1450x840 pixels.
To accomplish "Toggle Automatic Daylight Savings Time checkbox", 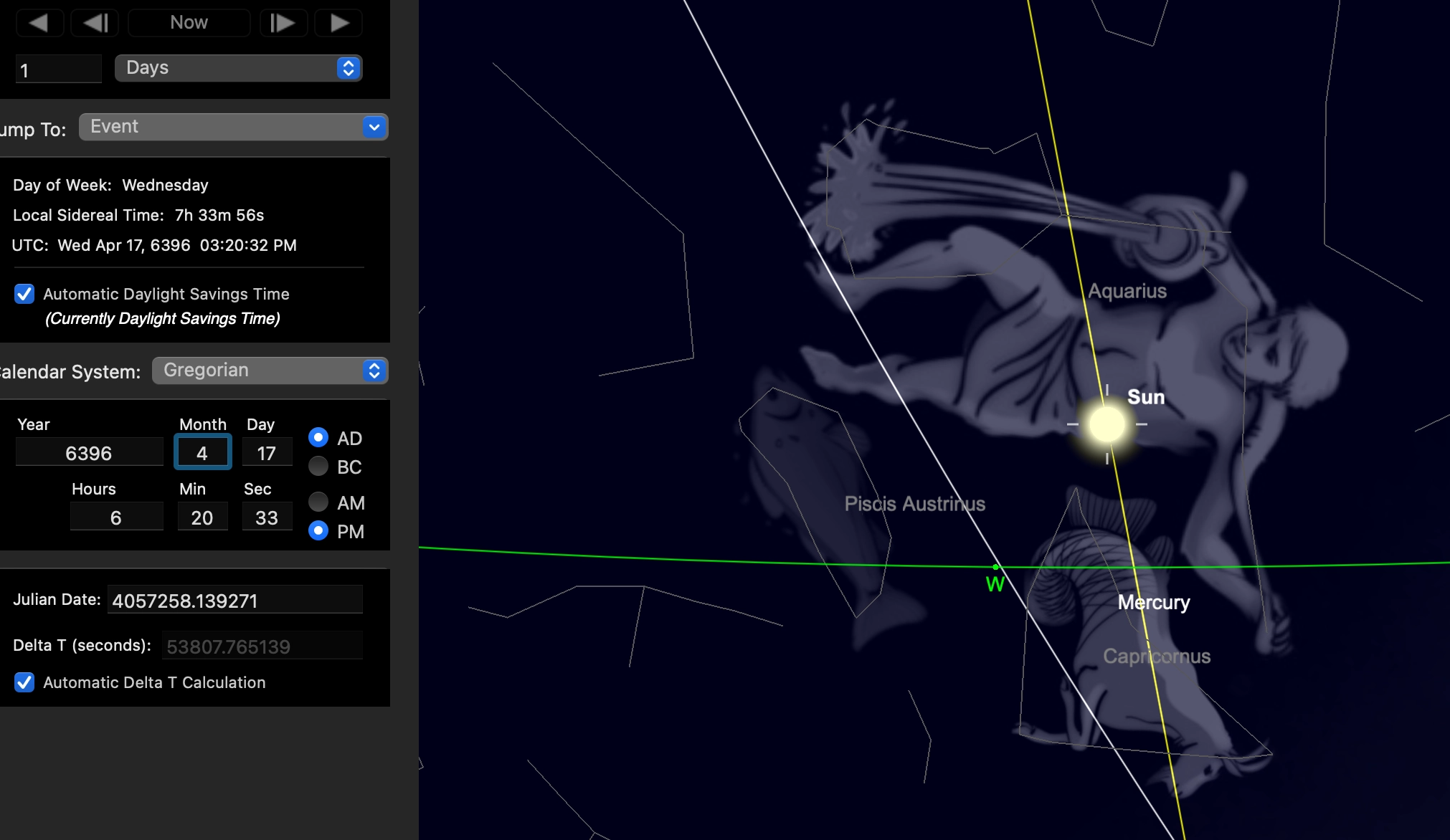I will (24, 294).
